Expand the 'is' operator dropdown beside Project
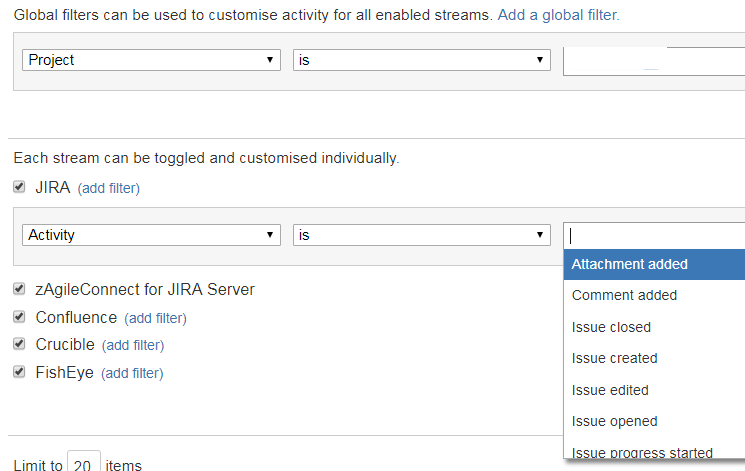Image resolution: width=745 pixels, height=471 pixels. pyautogui.click(x=421, y=60)
